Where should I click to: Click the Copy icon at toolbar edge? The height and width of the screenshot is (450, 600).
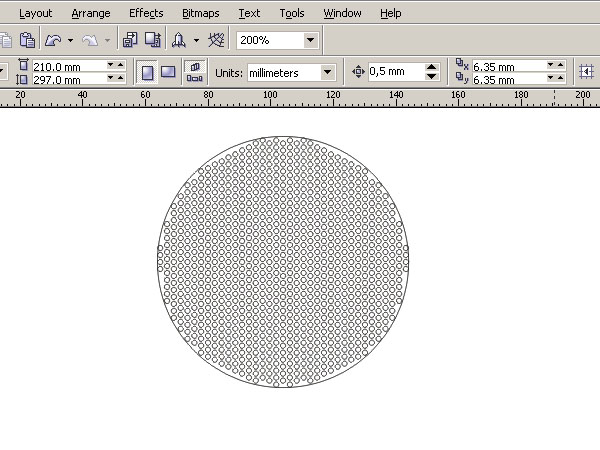tap(5, 40)
